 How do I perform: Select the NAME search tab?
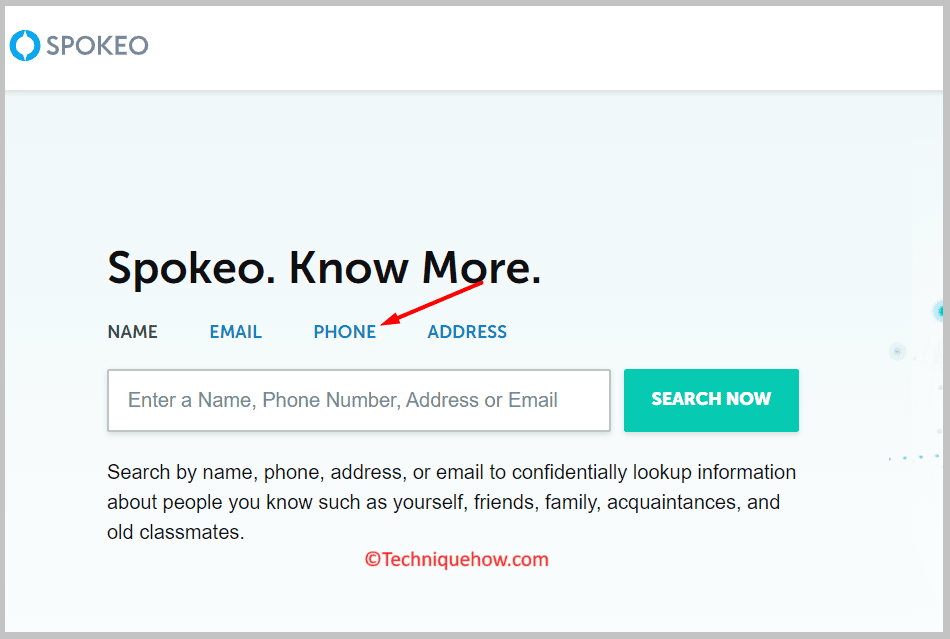pyautogui.click(x=133, y=332)
